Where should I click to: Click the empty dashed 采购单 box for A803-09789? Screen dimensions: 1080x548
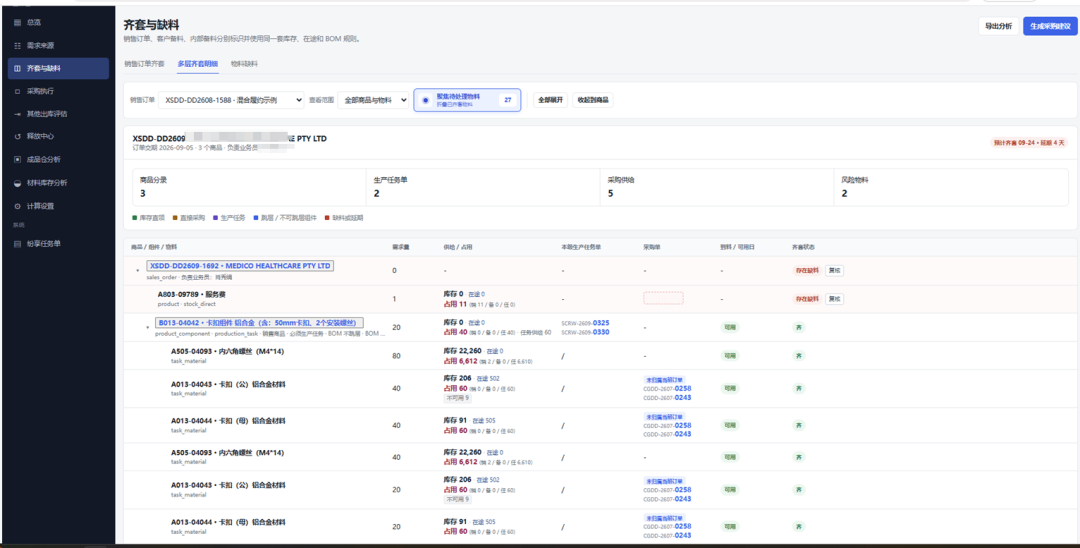663,298
